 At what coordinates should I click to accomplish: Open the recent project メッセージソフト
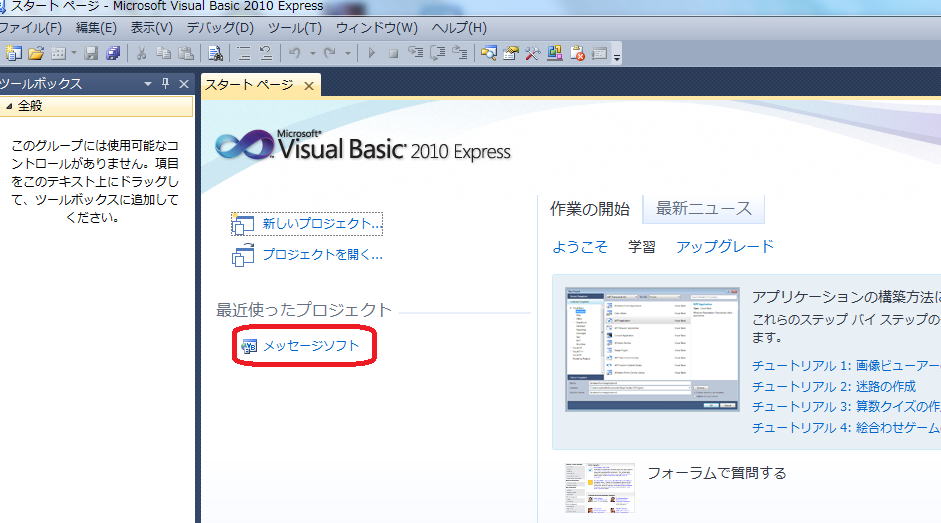[x=311, y=345]
